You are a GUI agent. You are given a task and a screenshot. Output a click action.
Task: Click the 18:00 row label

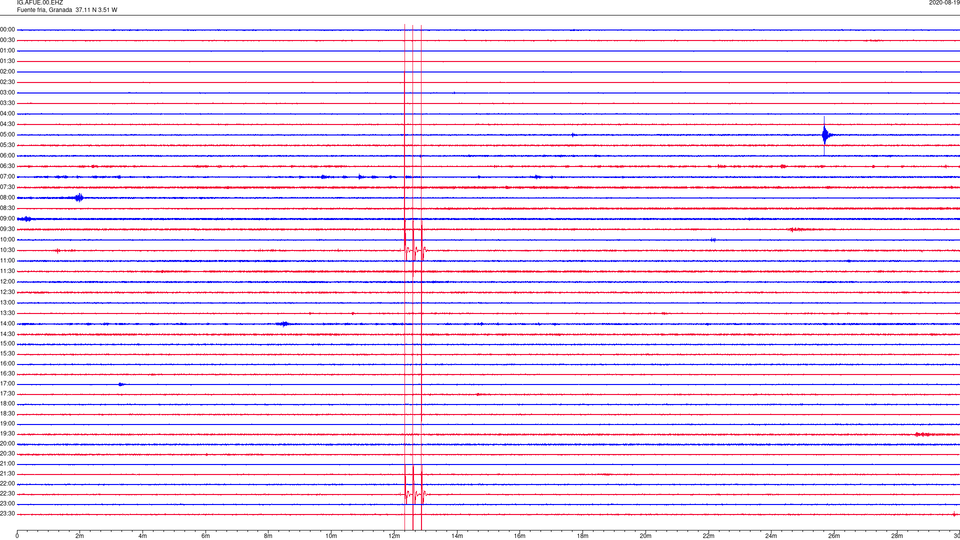7,404
